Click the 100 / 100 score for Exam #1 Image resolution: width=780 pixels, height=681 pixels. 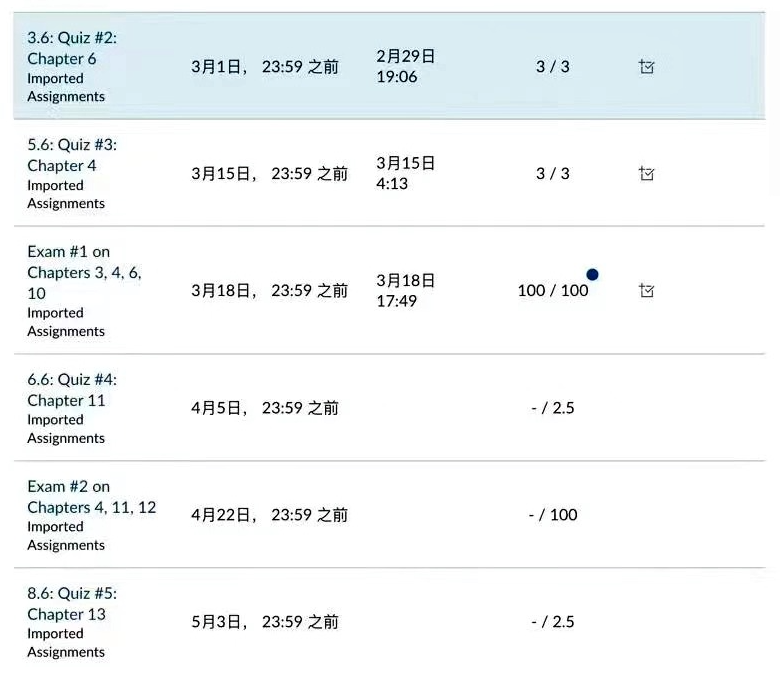(553, 291)
